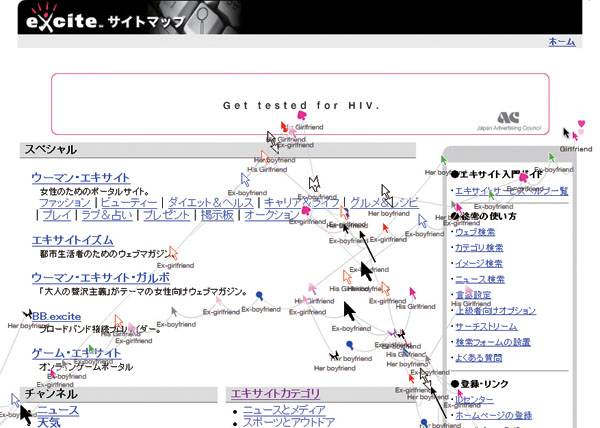Open the ウーマン・エキサイト・ガルボ link

click(x=101, y=278)
